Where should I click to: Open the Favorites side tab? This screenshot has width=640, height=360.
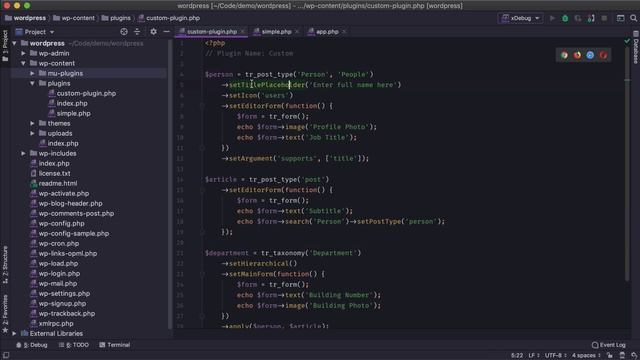coord(5,313)
